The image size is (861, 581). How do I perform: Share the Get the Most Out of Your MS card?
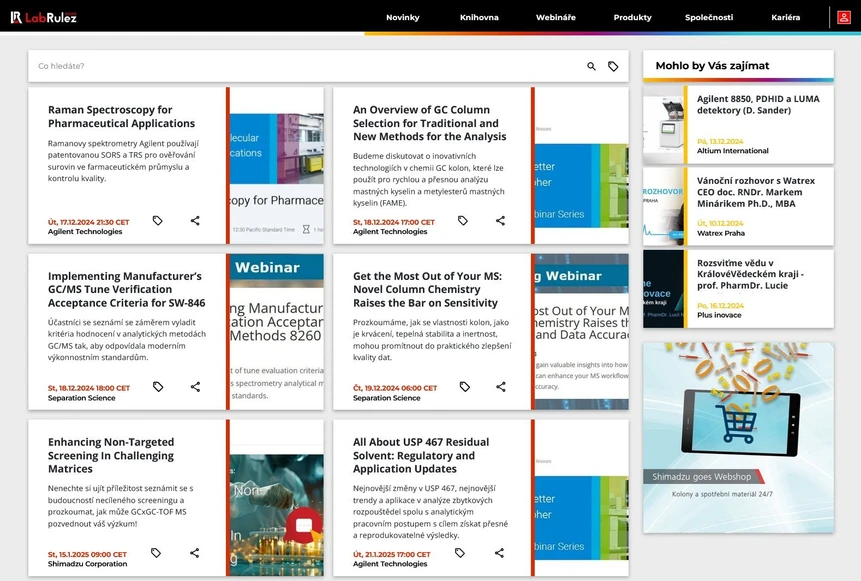500,387
